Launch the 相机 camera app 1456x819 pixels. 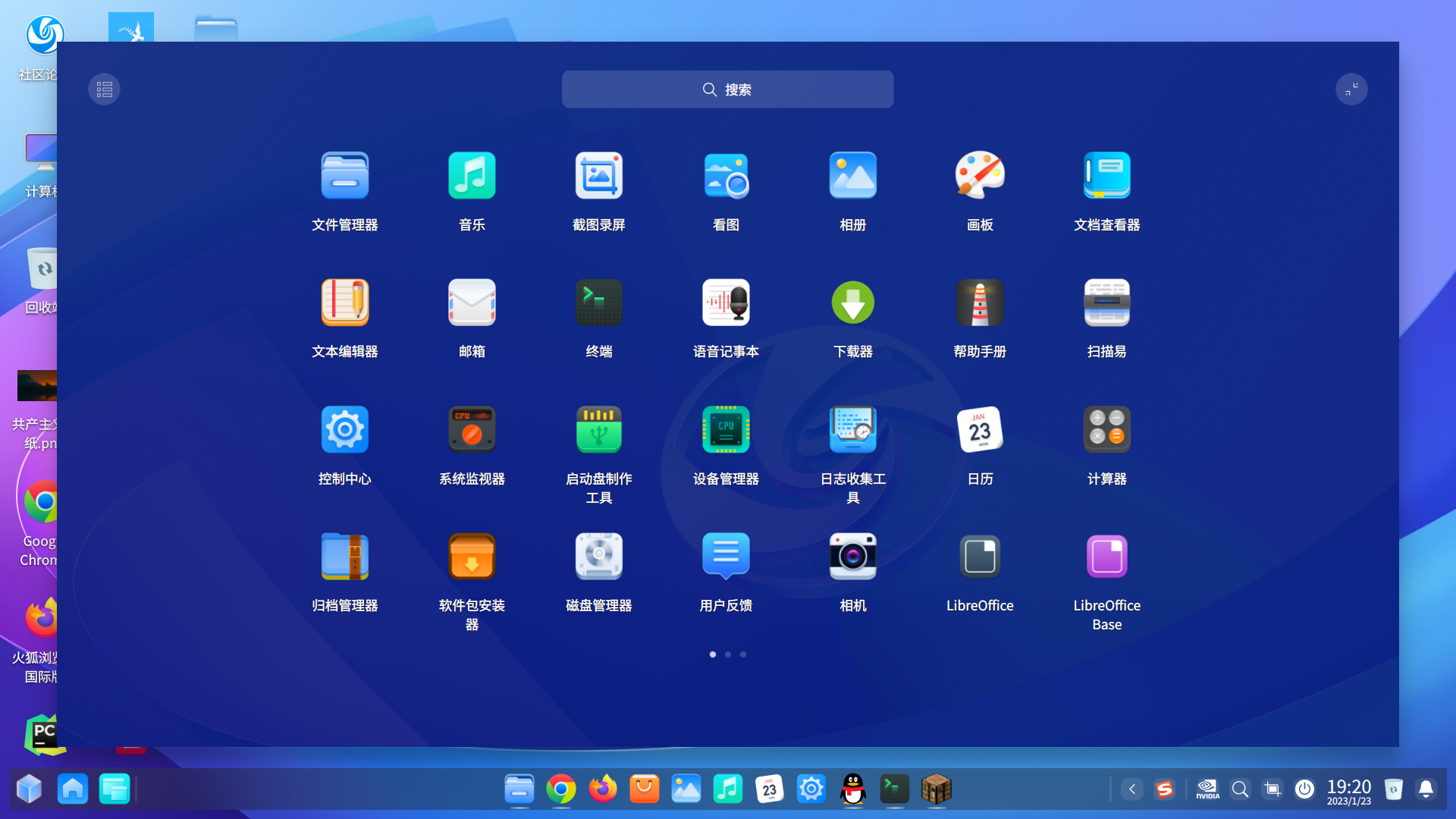pyautogui.click(x=852, y=556)
